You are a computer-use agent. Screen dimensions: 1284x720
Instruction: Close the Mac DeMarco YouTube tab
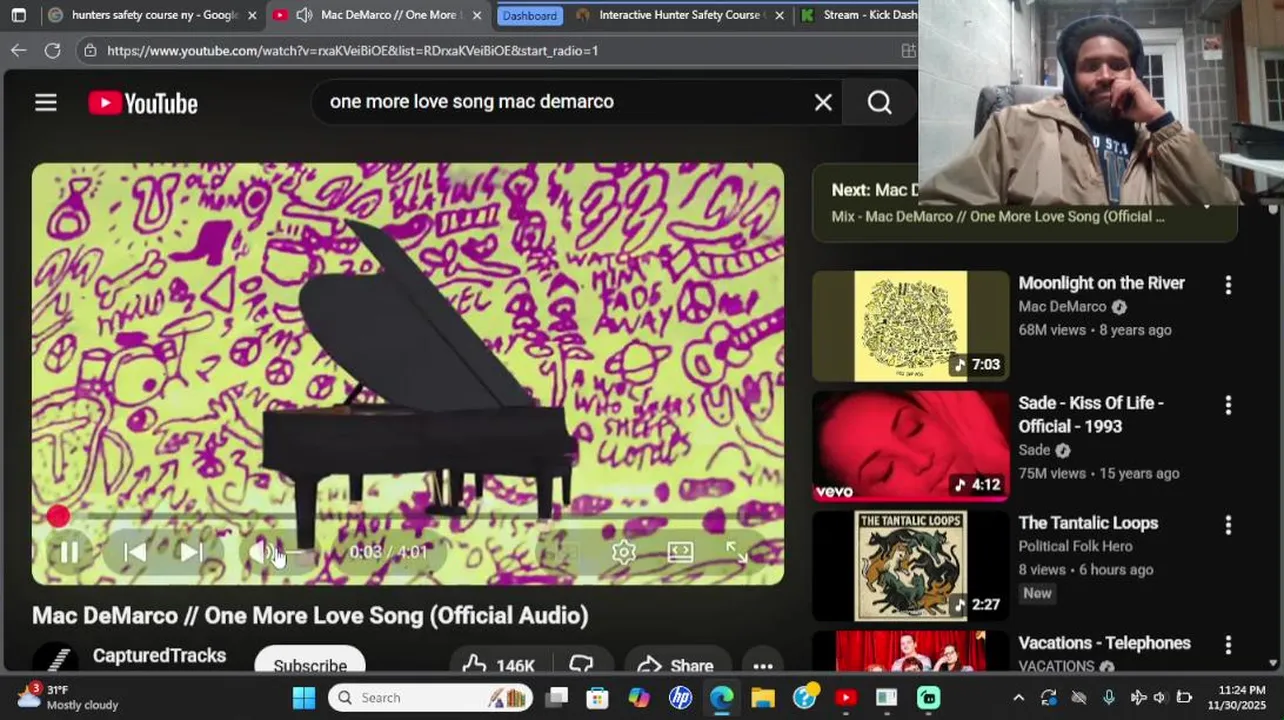pyautogui.click(x=476, y=15)
